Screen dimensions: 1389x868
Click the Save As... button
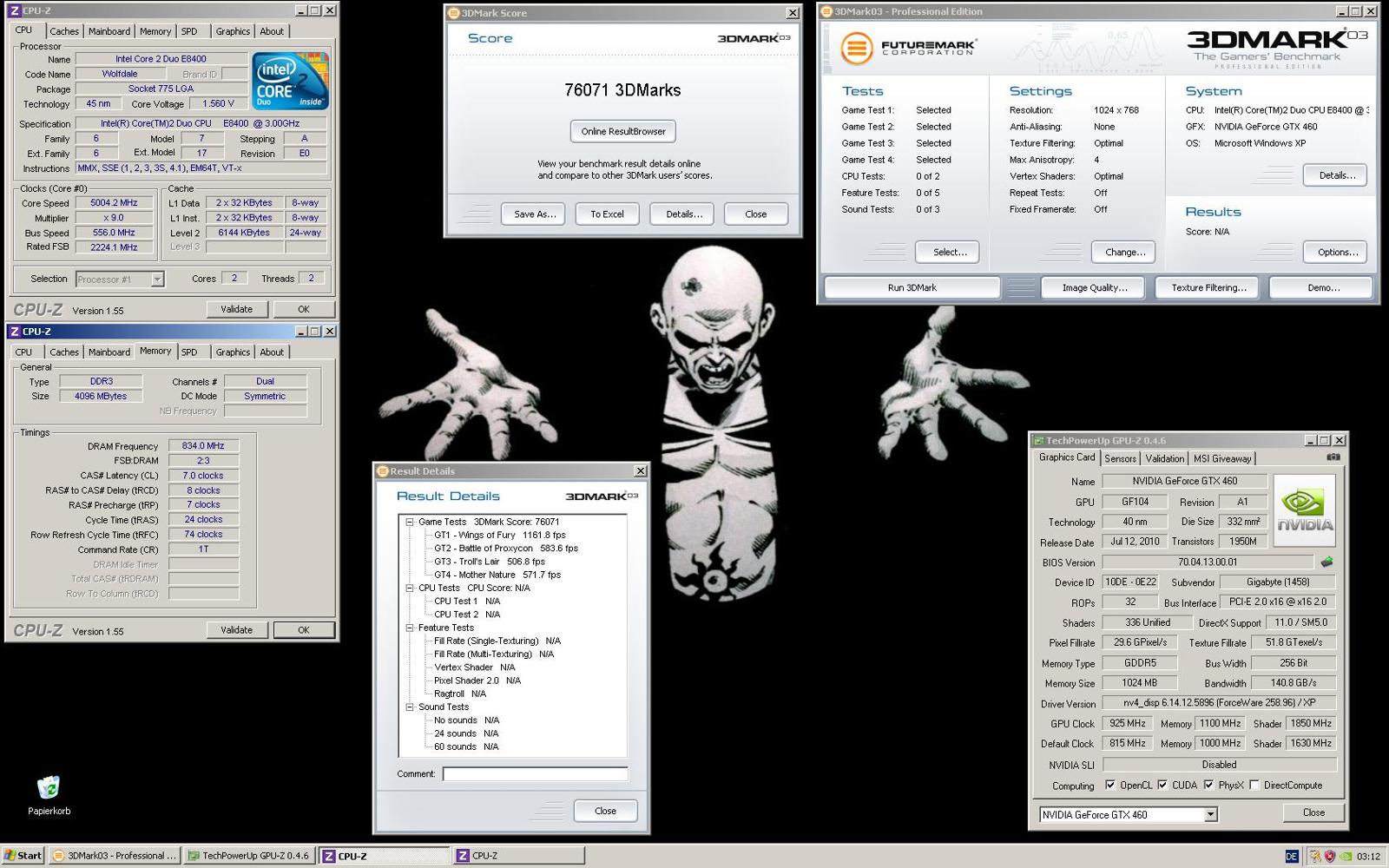pos(534,214)
